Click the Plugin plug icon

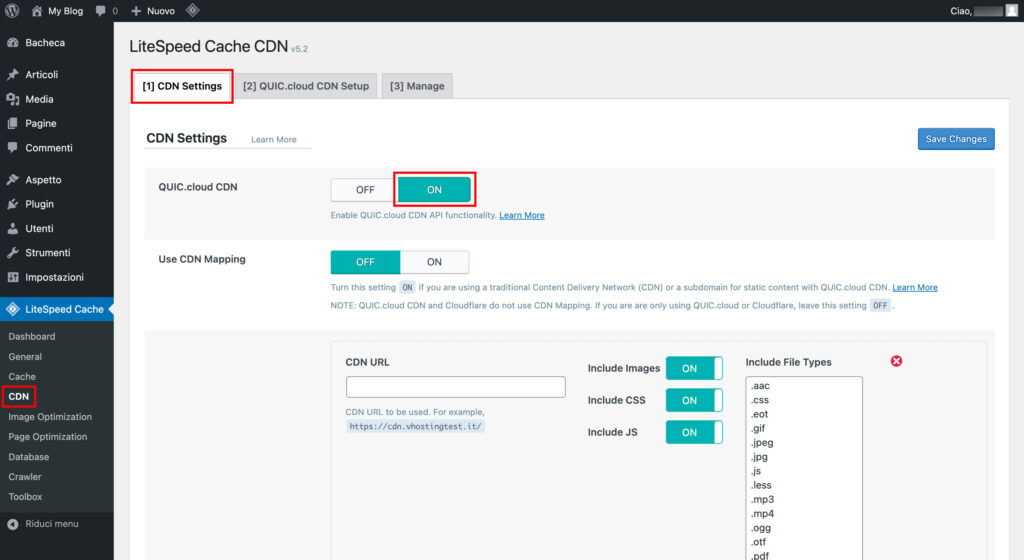tap(12, 204)
